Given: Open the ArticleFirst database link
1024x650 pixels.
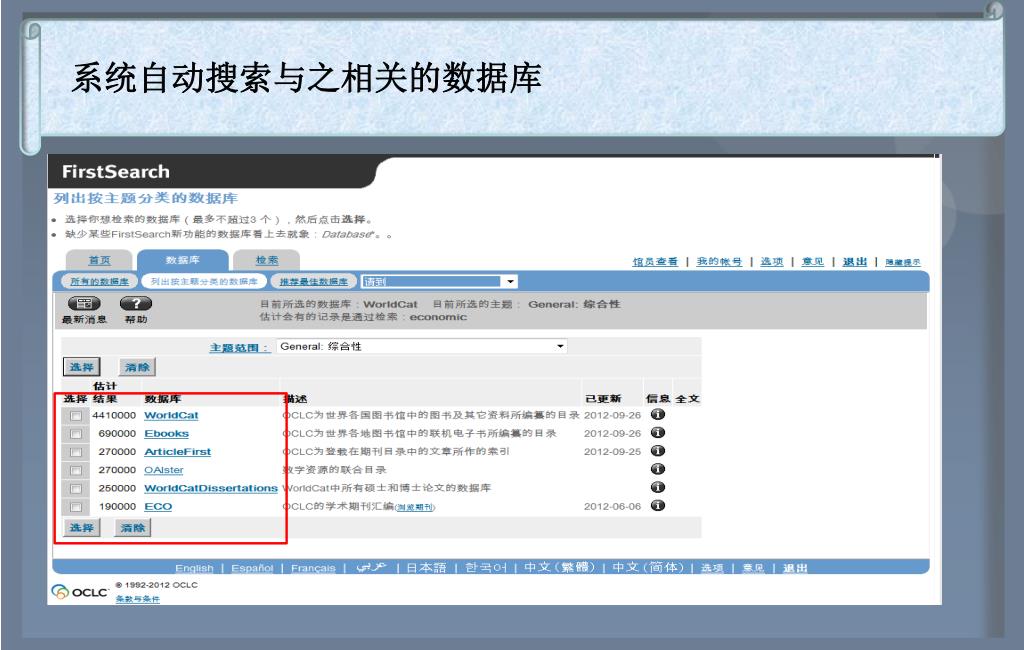Looking at the screenshot, I should (x=178, y=452).
